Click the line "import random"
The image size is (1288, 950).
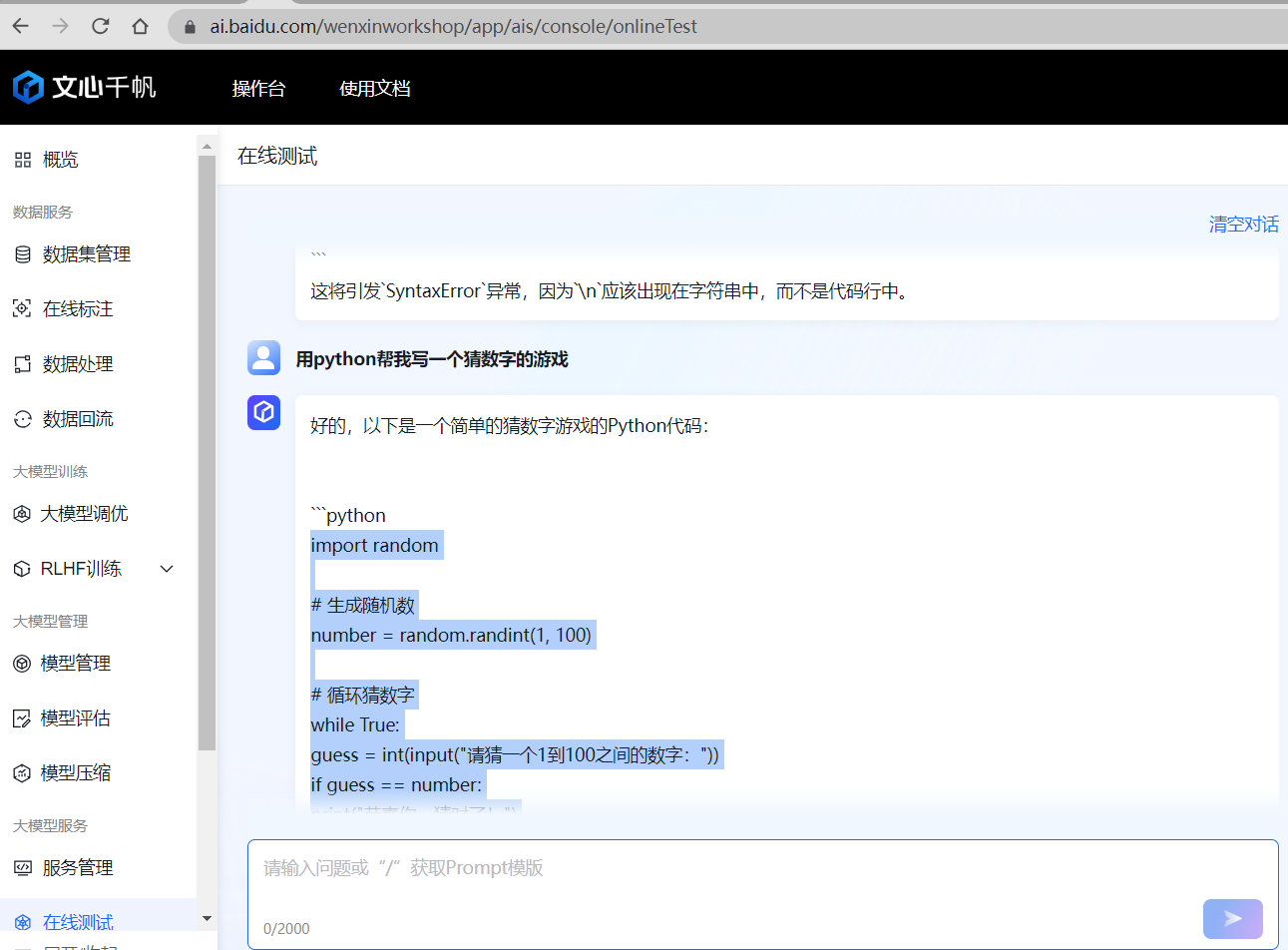pos(374,546)
